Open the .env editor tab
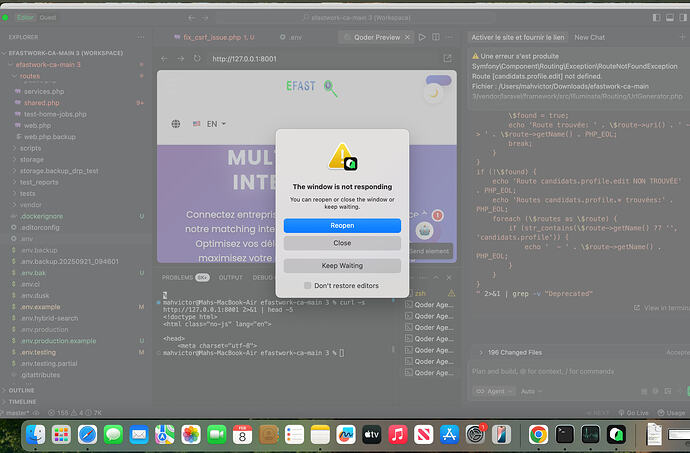The height and width of the screenshot is (453, 690). (291, 37)
